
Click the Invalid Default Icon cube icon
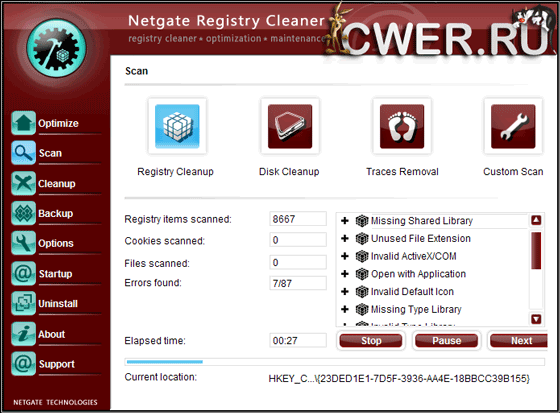coord(362,292)
